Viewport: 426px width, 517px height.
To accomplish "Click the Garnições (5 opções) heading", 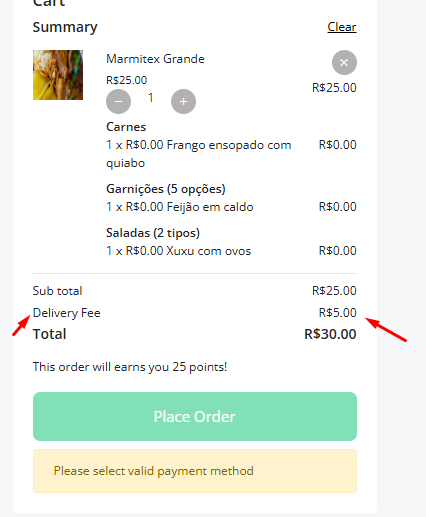I will pos(166,189).
